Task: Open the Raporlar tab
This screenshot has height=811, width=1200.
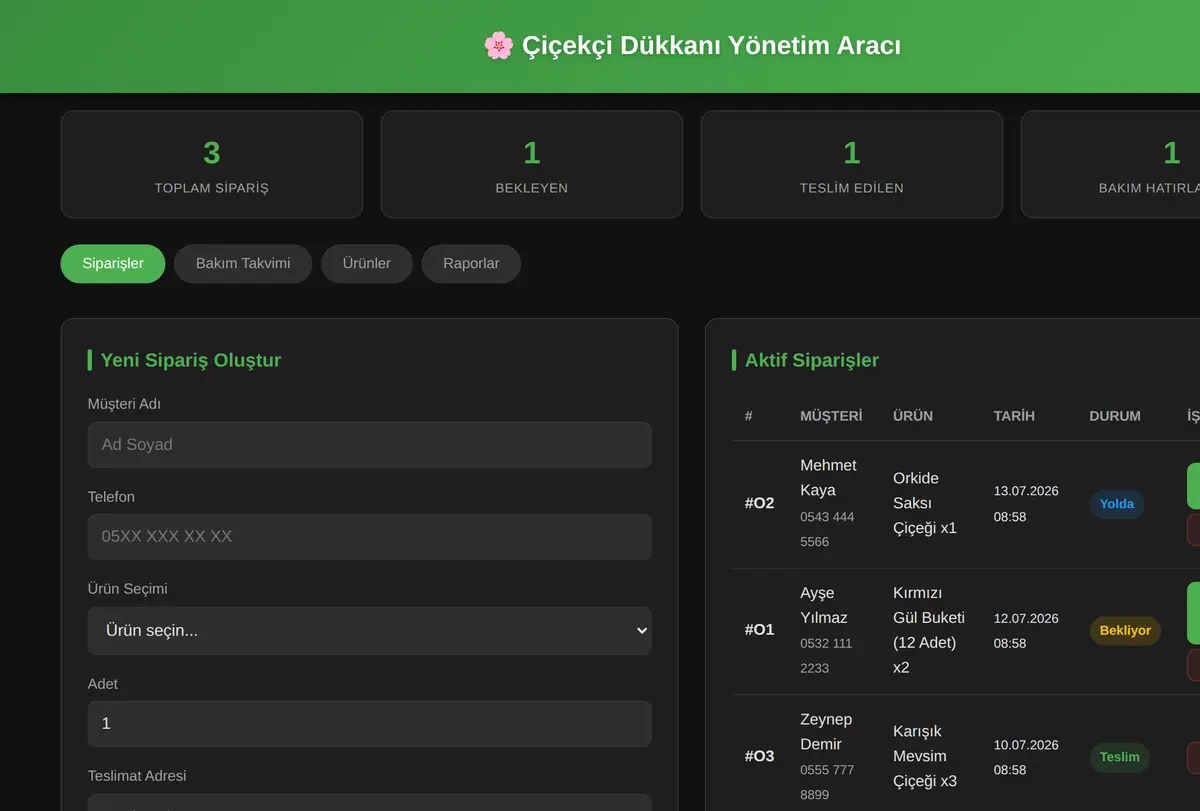Action: (x=471, y=264)
